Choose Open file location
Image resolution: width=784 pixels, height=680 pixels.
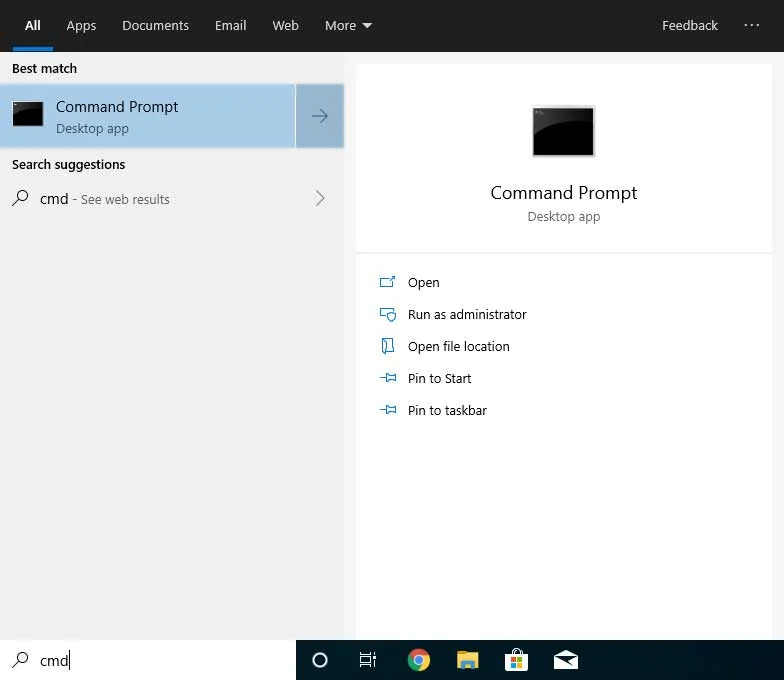tap(458, 346)
